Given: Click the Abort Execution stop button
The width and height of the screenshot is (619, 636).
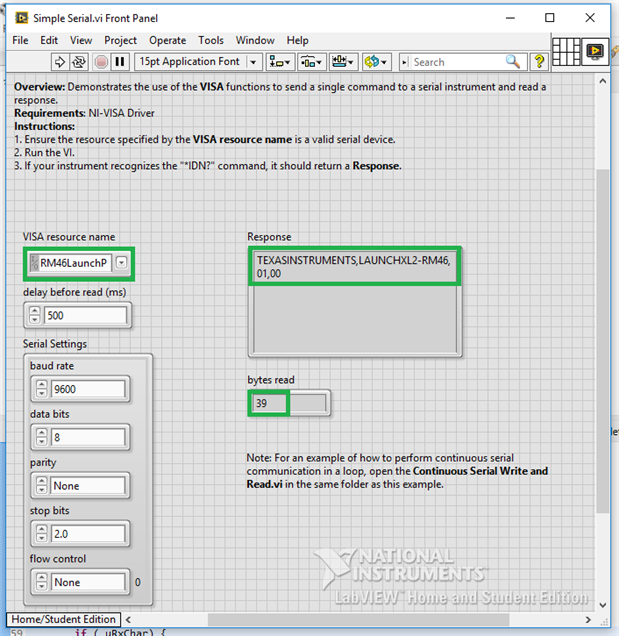Looking at the screenshot, I should pos(101,62).
